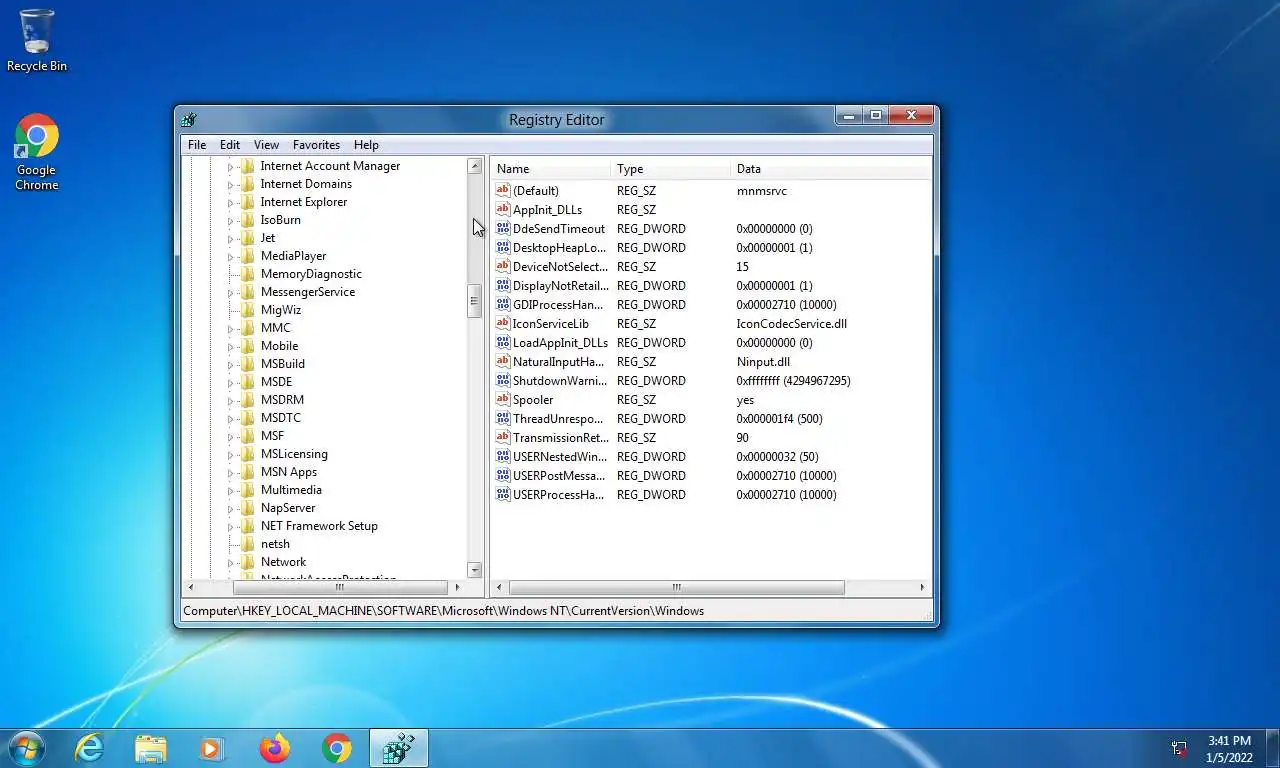Open the View menu
Image resolution: width=1280 pixels, height=768 pixels.
coord(266,145)
